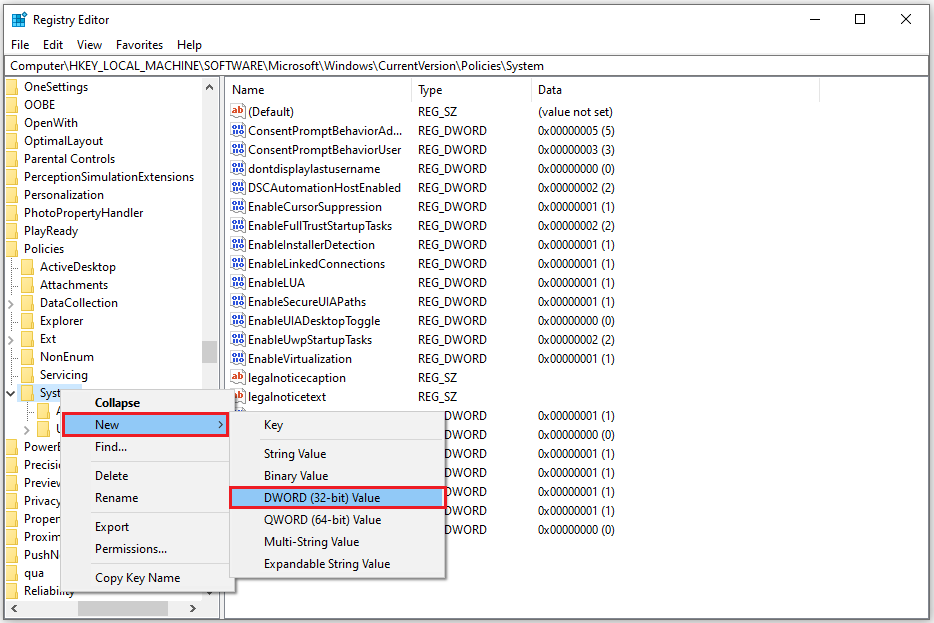Click the OOBE folder icon
This screenshot has height=623, width=934.
pos(12,105)
